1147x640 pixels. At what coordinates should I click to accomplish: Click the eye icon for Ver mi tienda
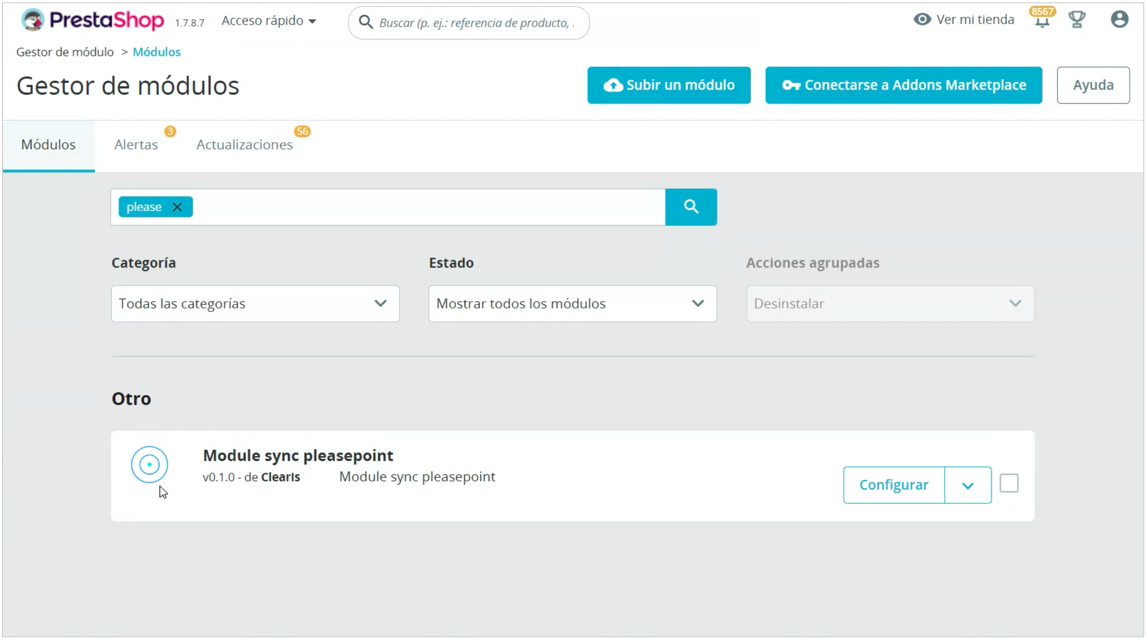[x=922, y=20]
